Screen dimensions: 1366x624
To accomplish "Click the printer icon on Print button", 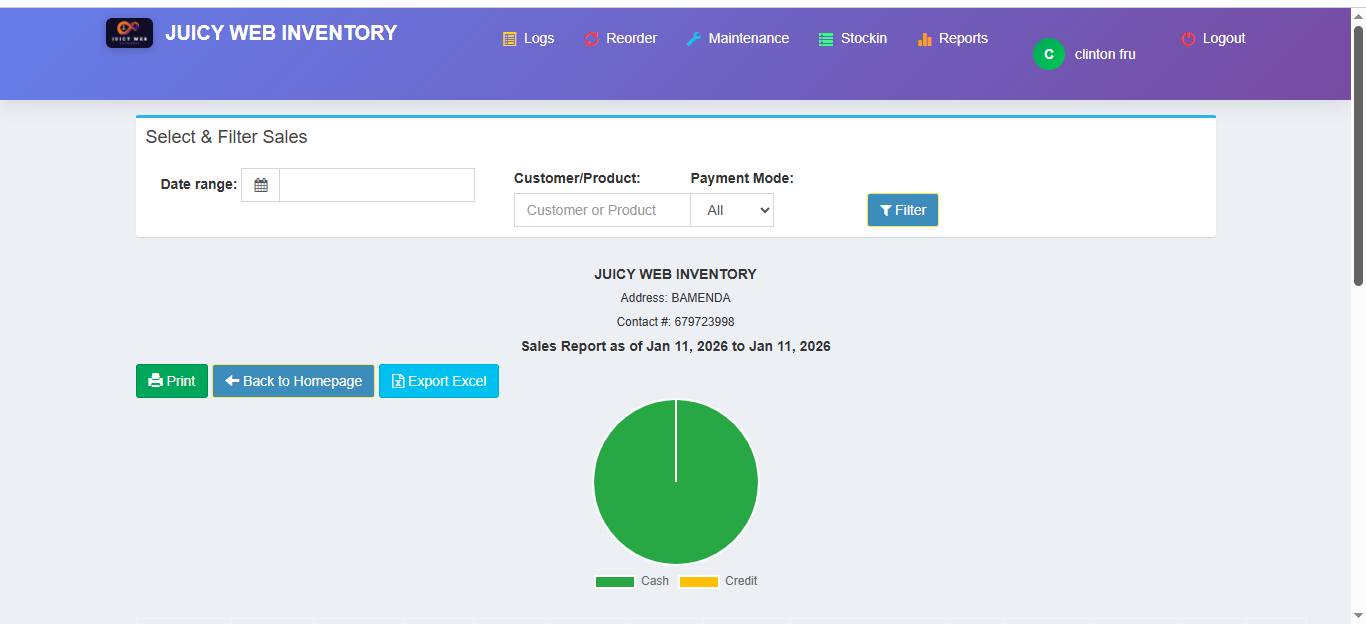I will click(x=155, y=381).
